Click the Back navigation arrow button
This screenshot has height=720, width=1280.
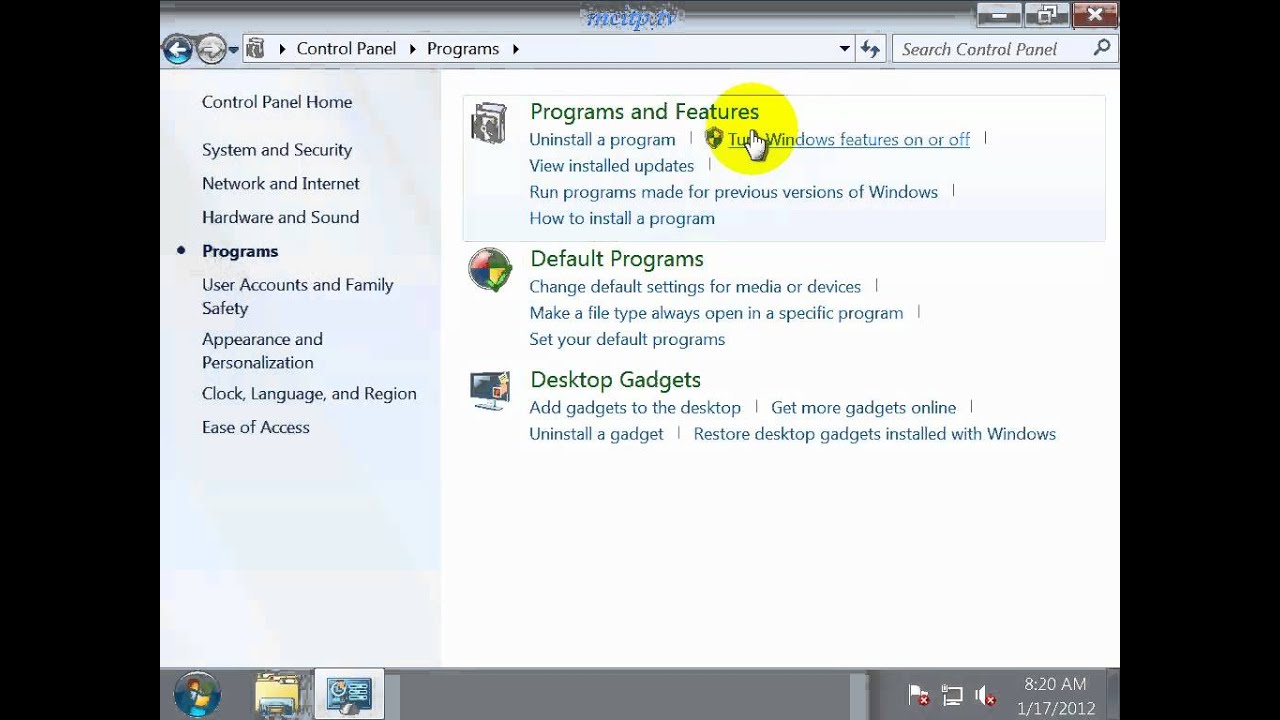point(178,49)
